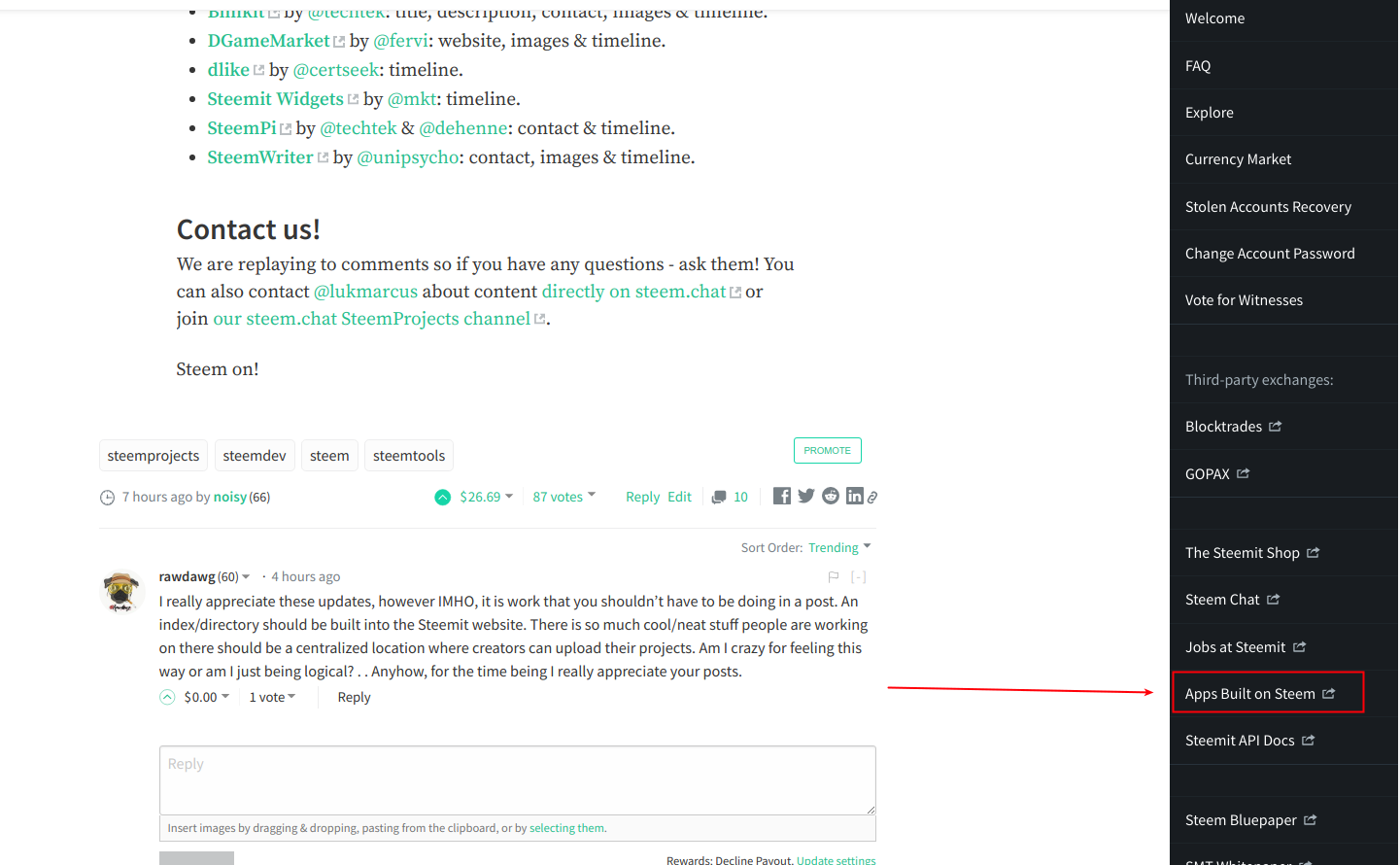Expand the 87 votes list
1400x865 pixels.
tap(563, 497)
